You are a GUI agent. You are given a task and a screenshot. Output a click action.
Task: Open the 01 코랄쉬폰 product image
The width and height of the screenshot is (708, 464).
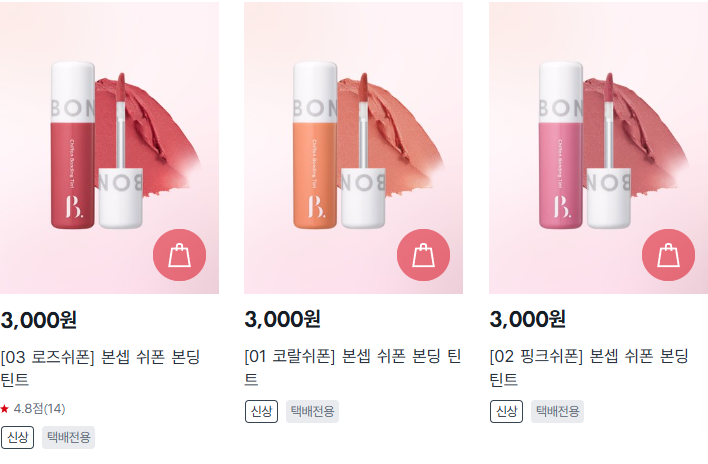click(x=354, y=148)
